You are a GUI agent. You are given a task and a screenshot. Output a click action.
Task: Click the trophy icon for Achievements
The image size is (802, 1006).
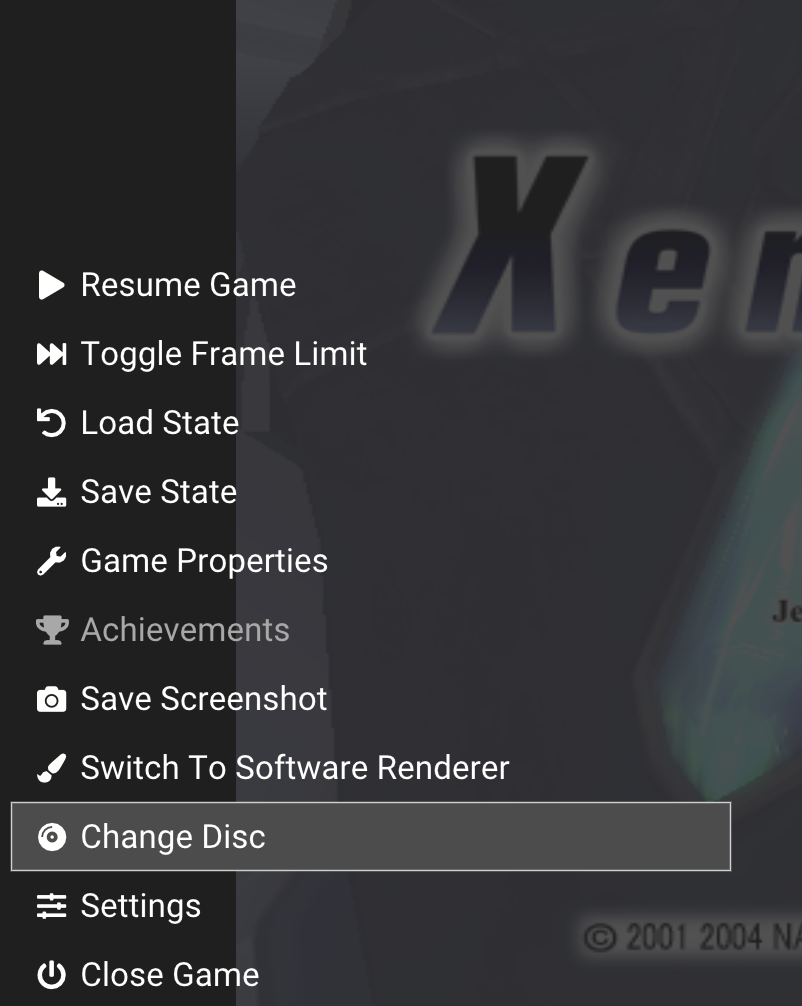pyautogui.click(x=52, y=630)
